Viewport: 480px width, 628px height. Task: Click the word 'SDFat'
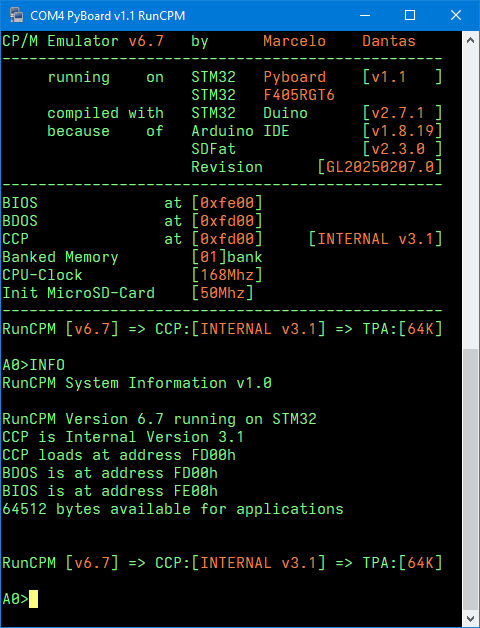pos(214,149)
